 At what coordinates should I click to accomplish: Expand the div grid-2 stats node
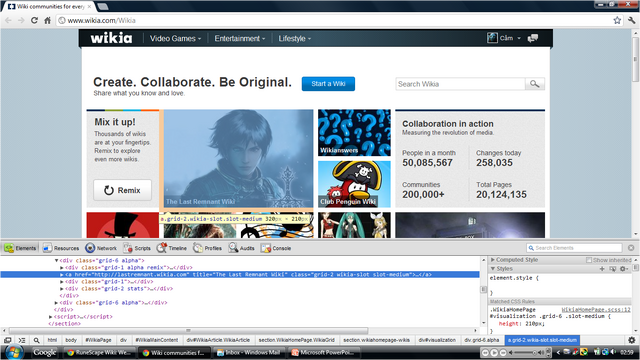62,289
